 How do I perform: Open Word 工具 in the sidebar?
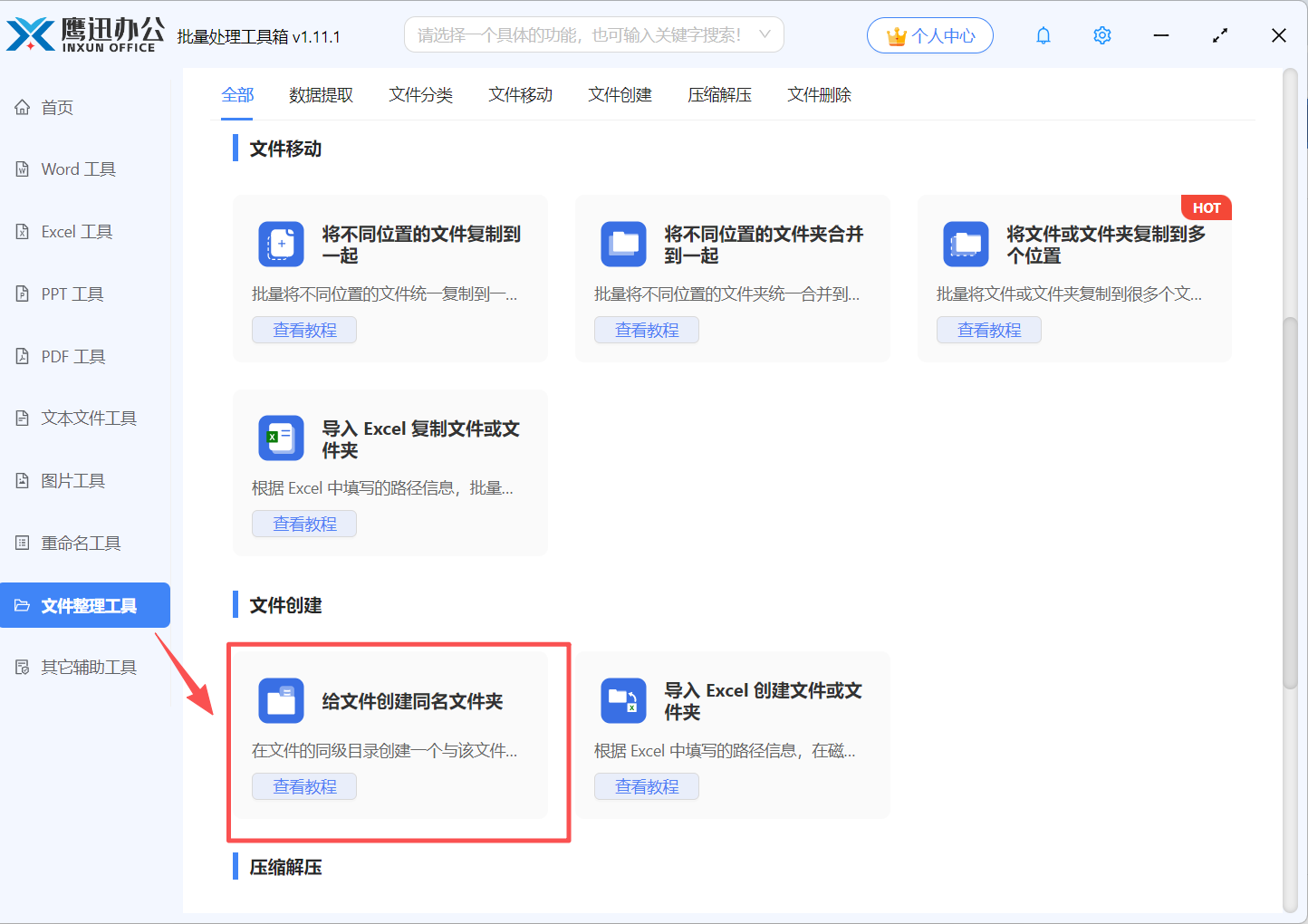pos(78,169)
